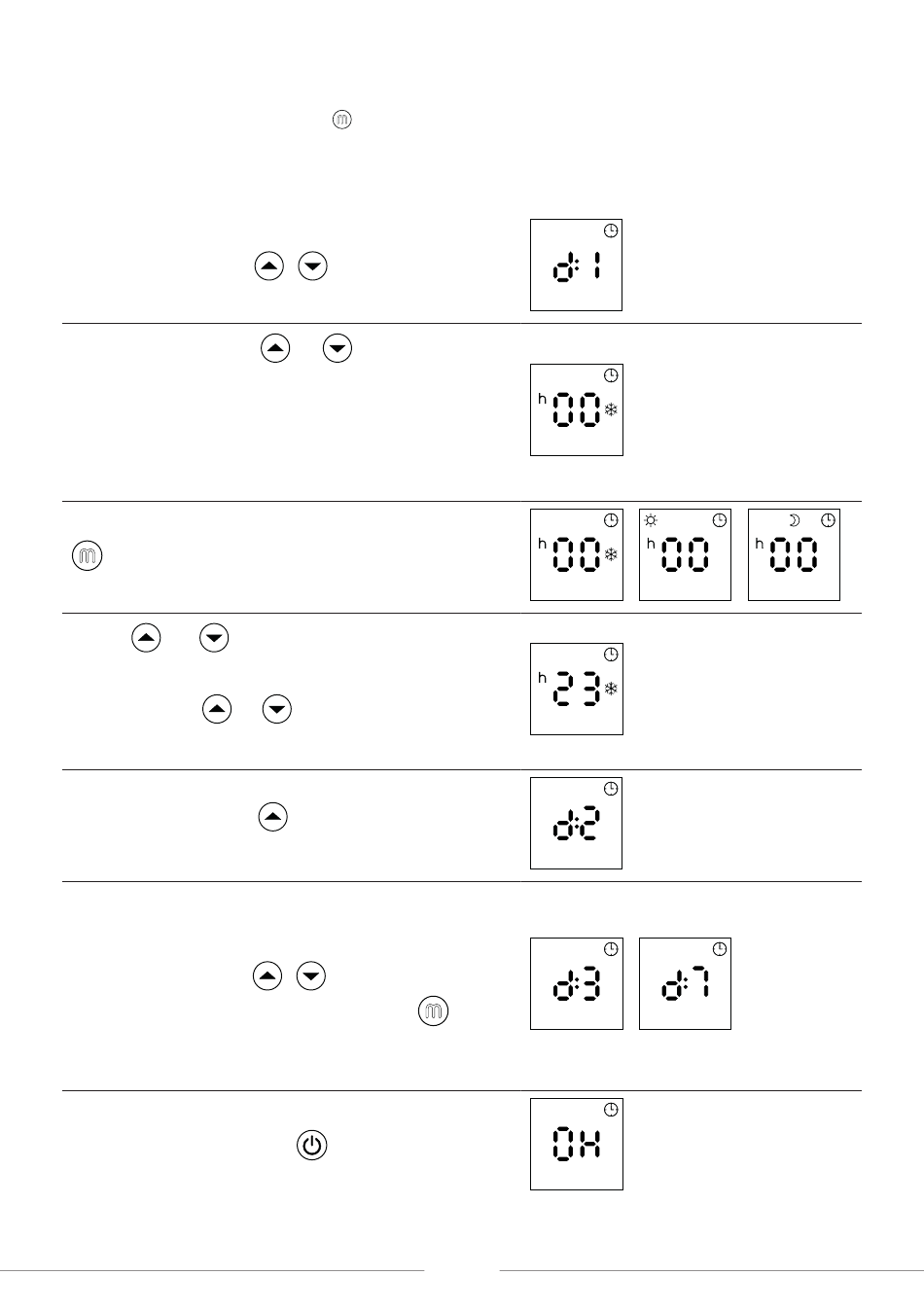Select the d:1 day display

point(576,266)
